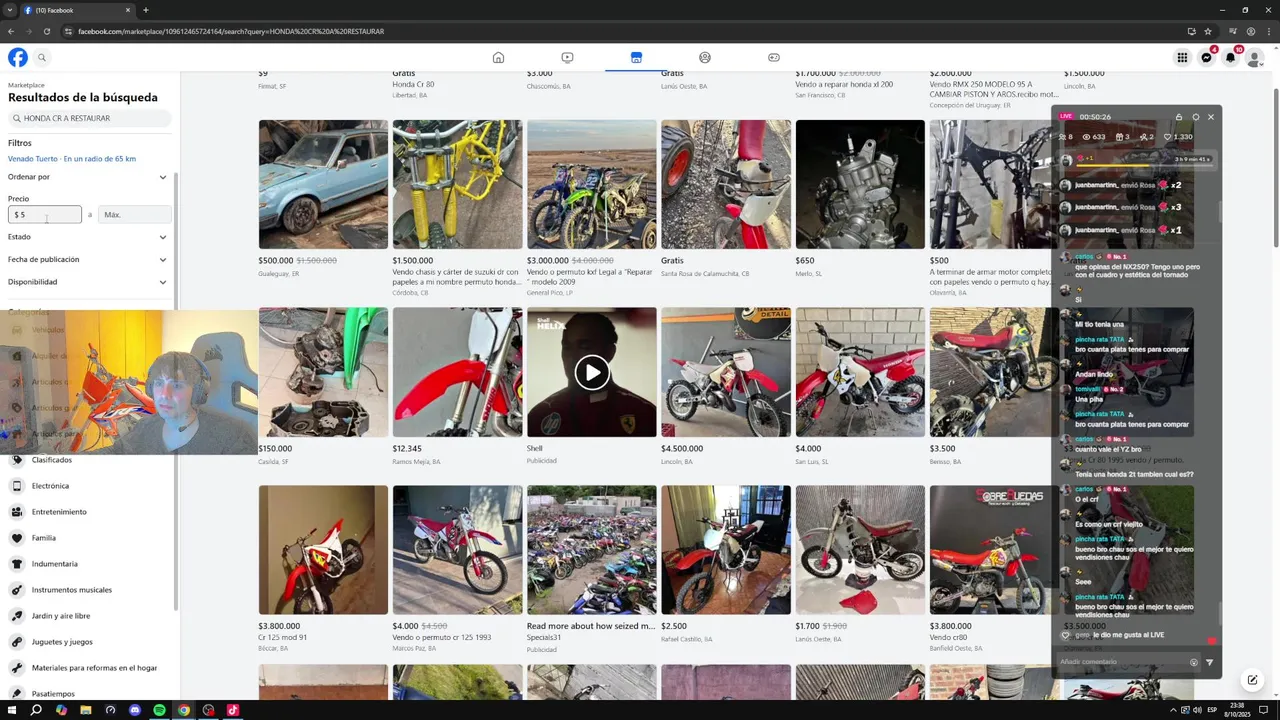Open Vendo cr80 listing in Banfield Oeste
This screenshot has width=1280, height=720.
(x=948, y=637)
